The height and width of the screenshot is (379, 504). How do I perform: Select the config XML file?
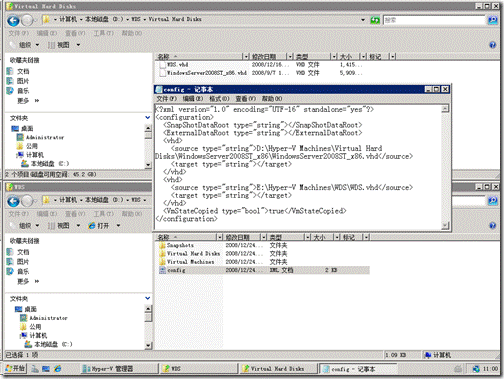point(263,270)
